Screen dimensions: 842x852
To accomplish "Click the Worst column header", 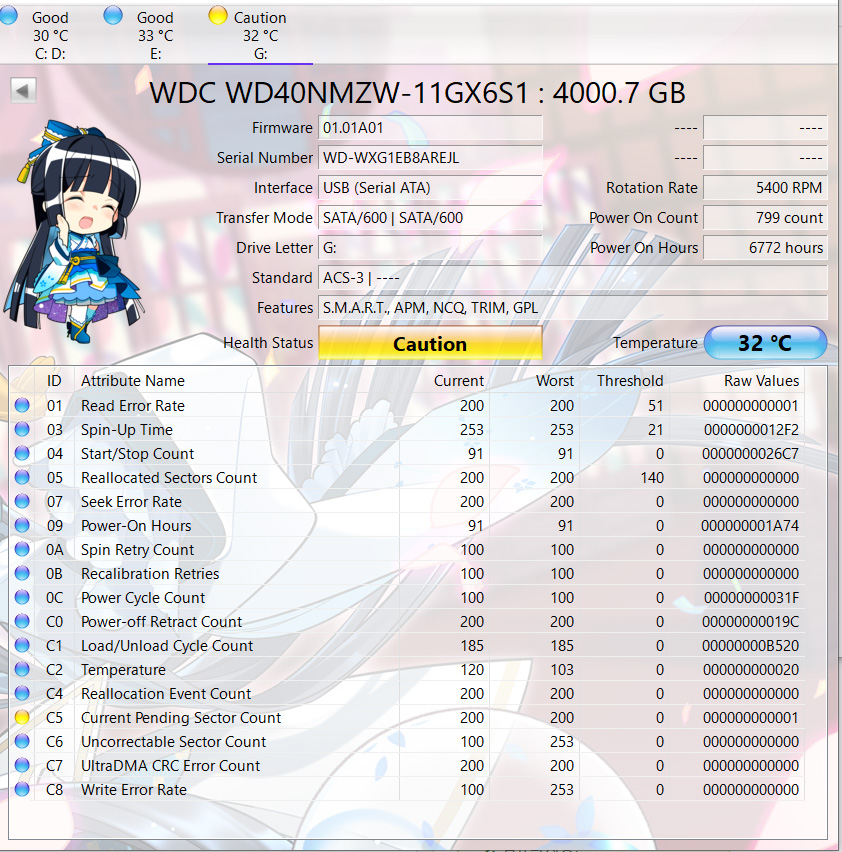I will pyautogui.click(x=533, y=380).
